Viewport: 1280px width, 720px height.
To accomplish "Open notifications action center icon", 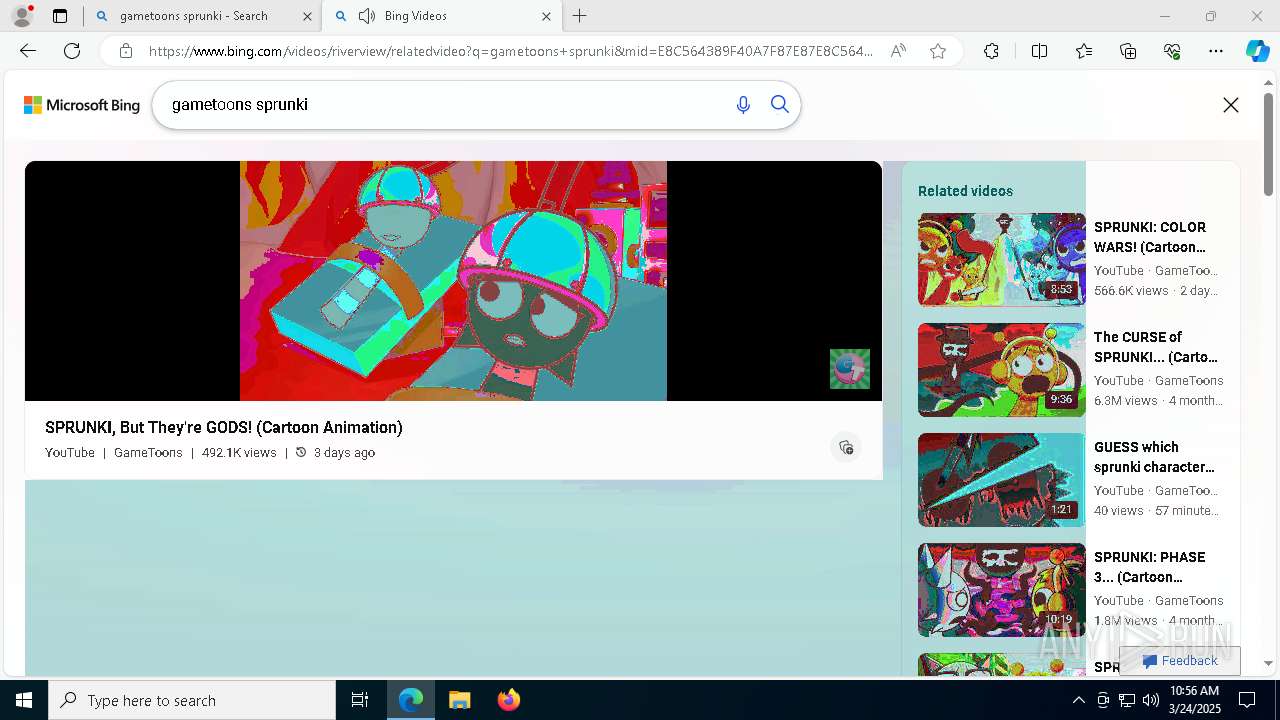I will tap(1247, 700).
